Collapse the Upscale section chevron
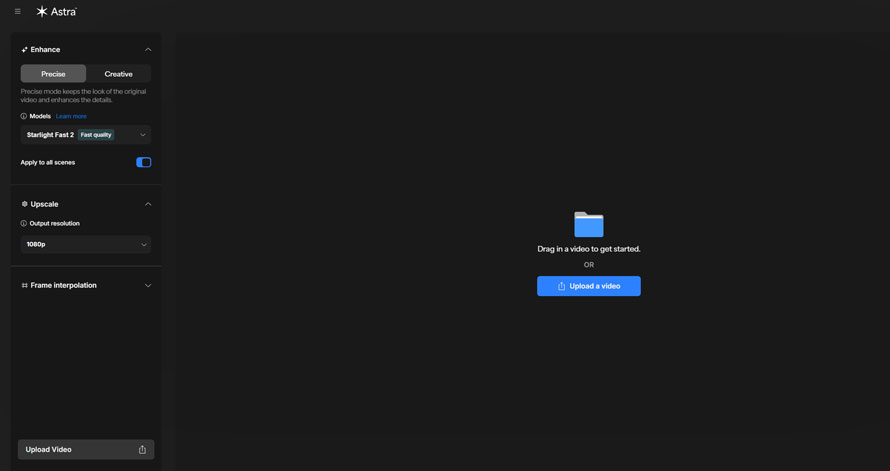This screenshot has height=471, width=890. pyautogui.click(x=148, y=204)
